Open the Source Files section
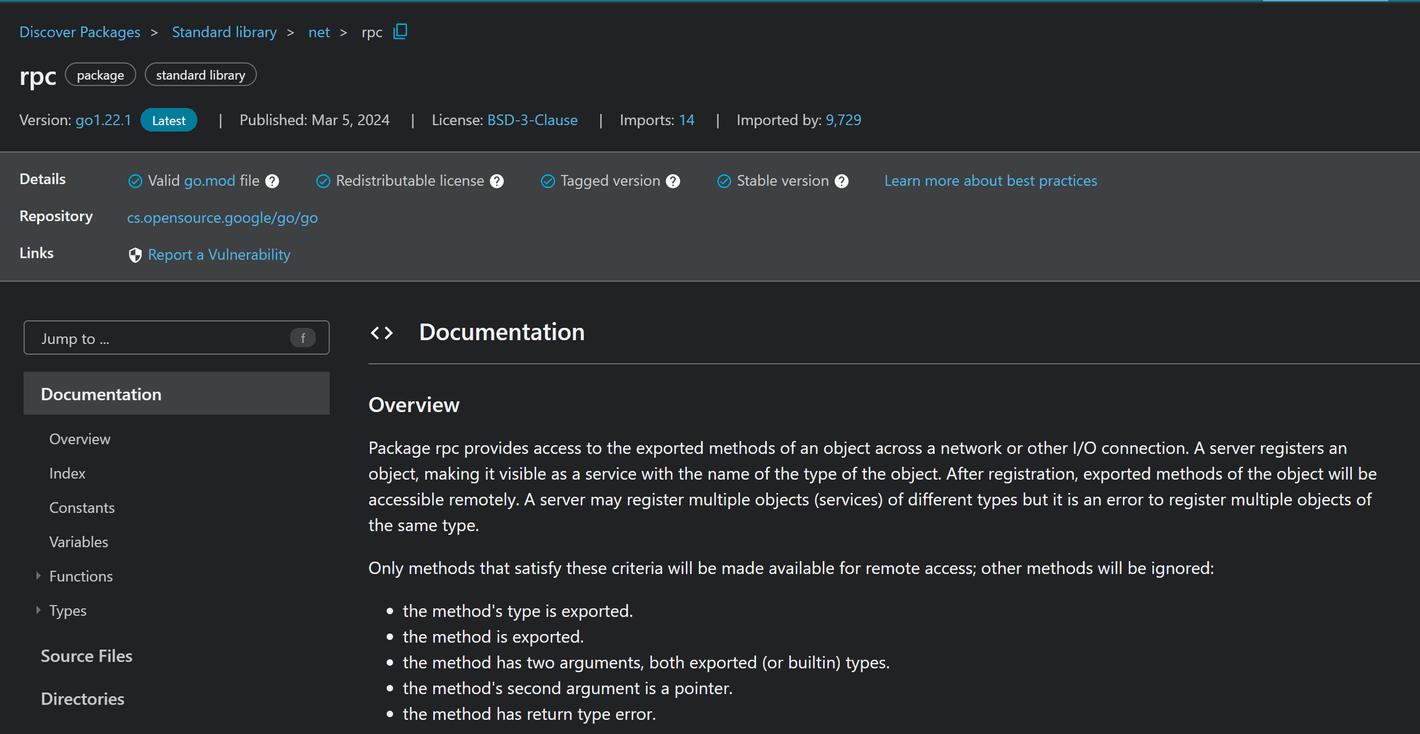1420x734 pixels. 86,656
